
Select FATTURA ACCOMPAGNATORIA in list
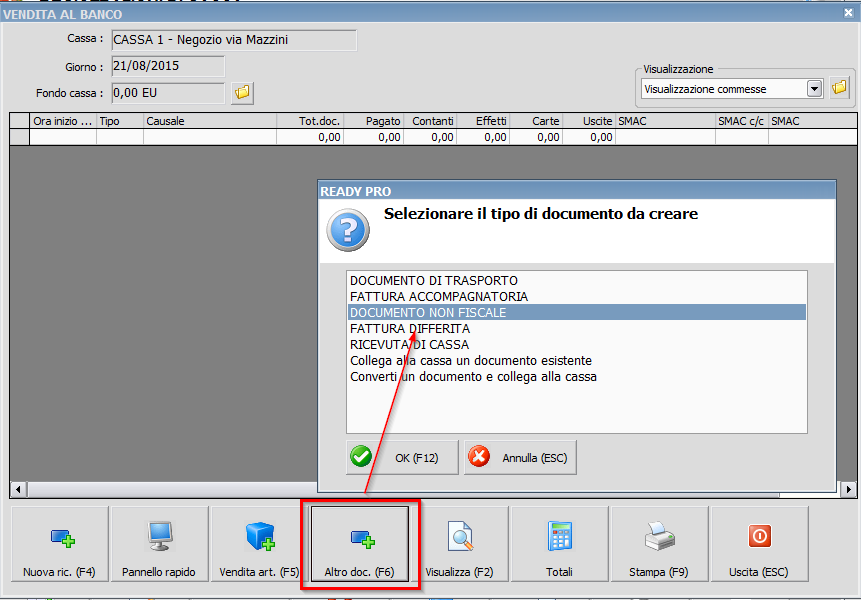(577, 296)
